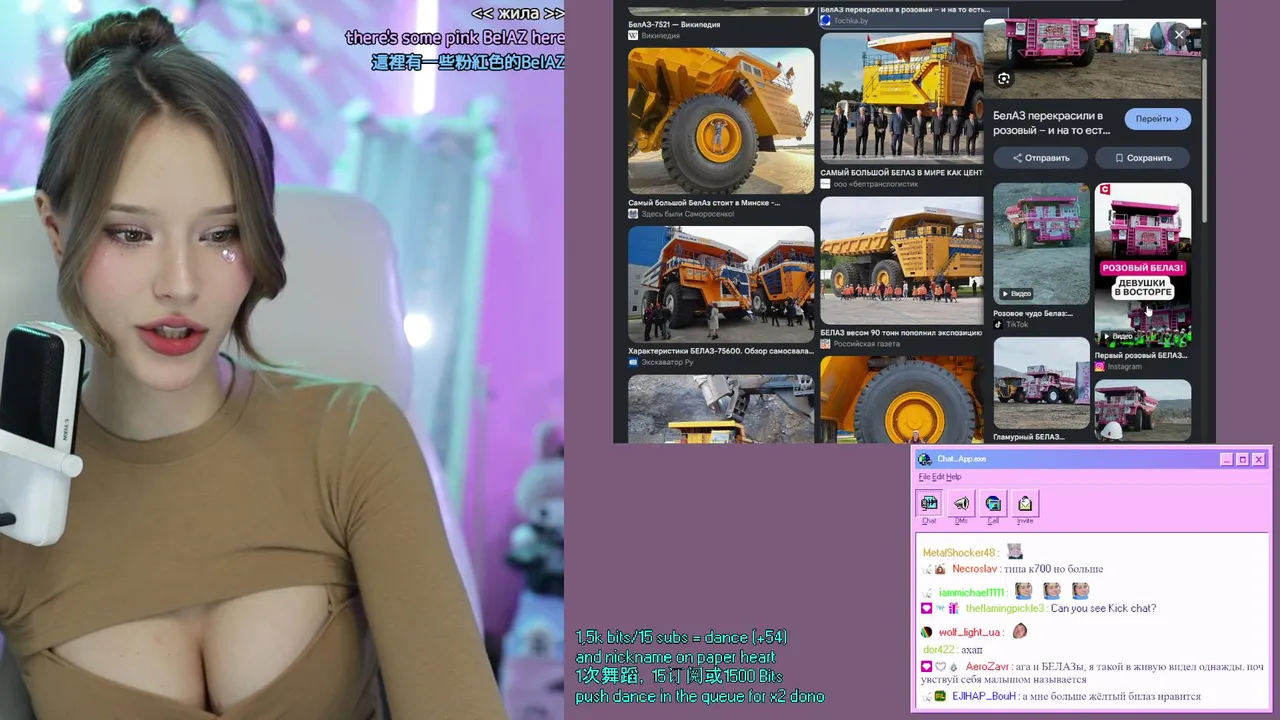Click 'БелАЗ-7521 — Википедия' result title
Viewport: 1280px width, 720px height.
[674, 24]
